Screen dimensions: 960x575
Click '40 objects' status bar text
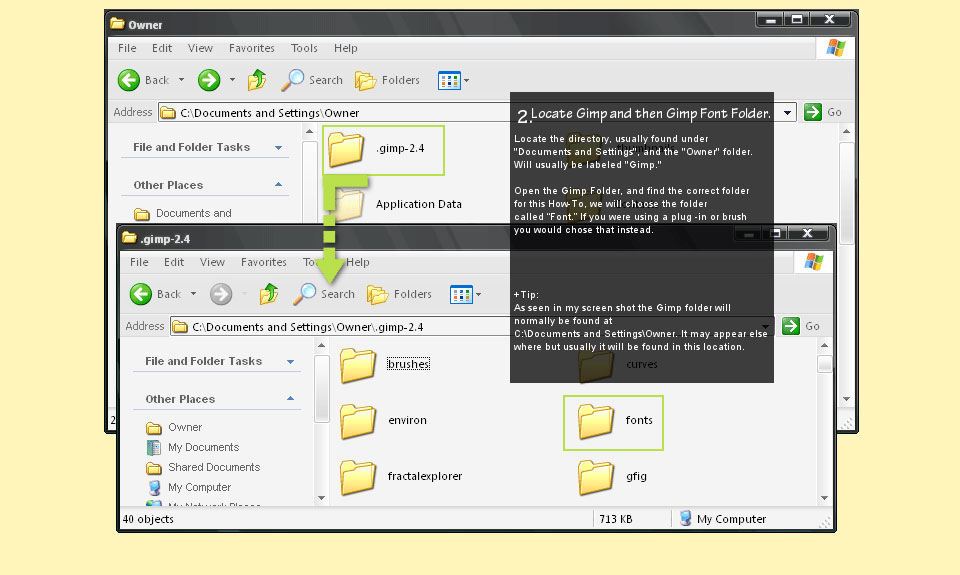click(x=148, y=519)
